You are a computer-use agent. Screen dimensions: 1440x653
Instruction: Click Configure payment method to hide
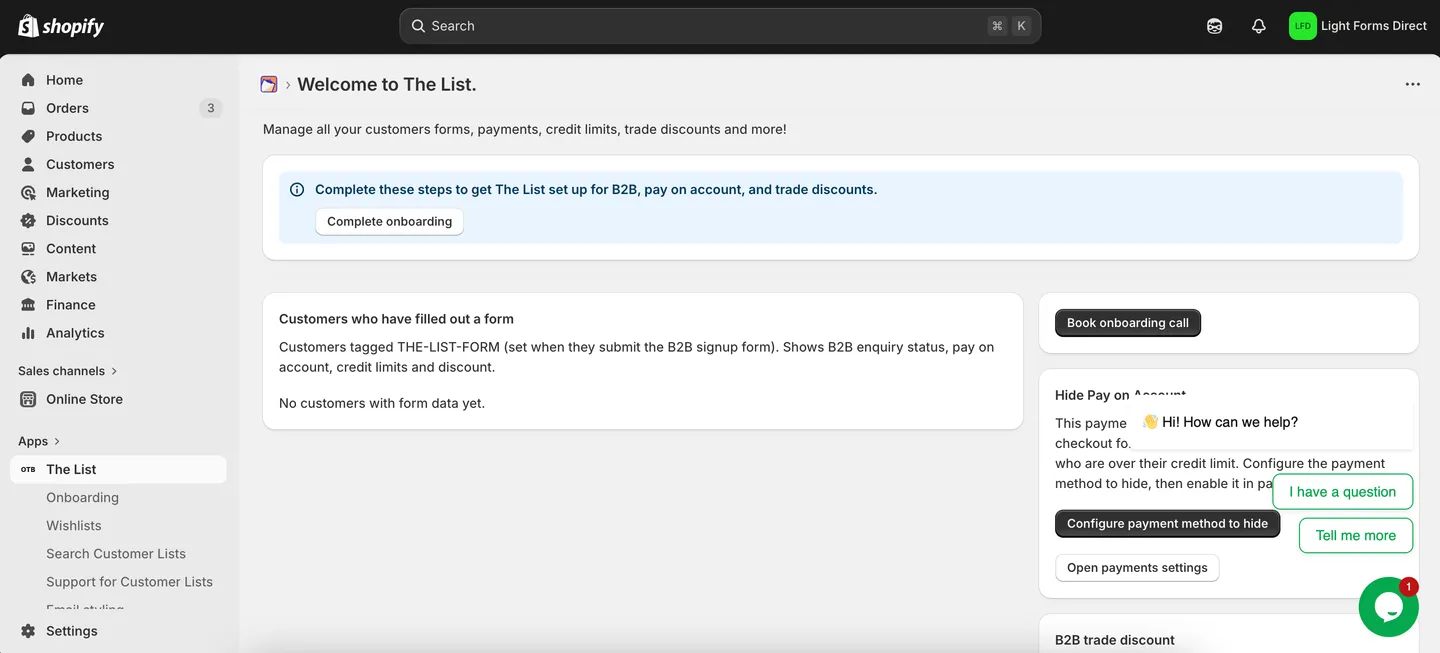1167,523
